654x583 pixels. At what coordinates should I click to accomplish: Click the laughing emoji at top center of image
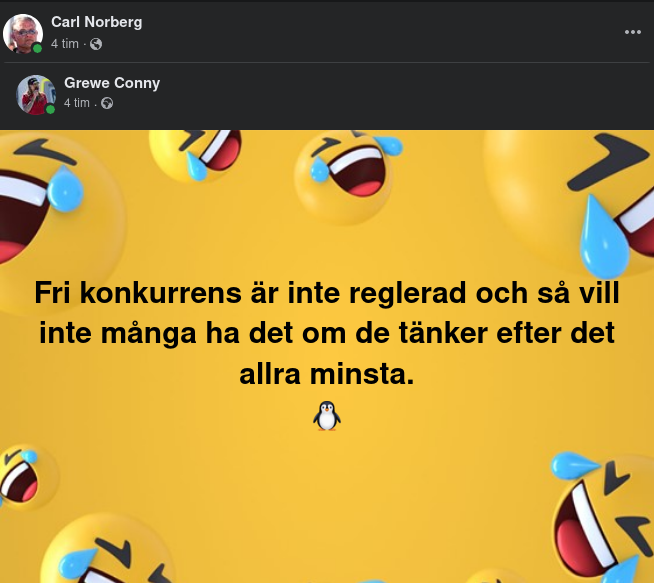(x=347, y=177)
